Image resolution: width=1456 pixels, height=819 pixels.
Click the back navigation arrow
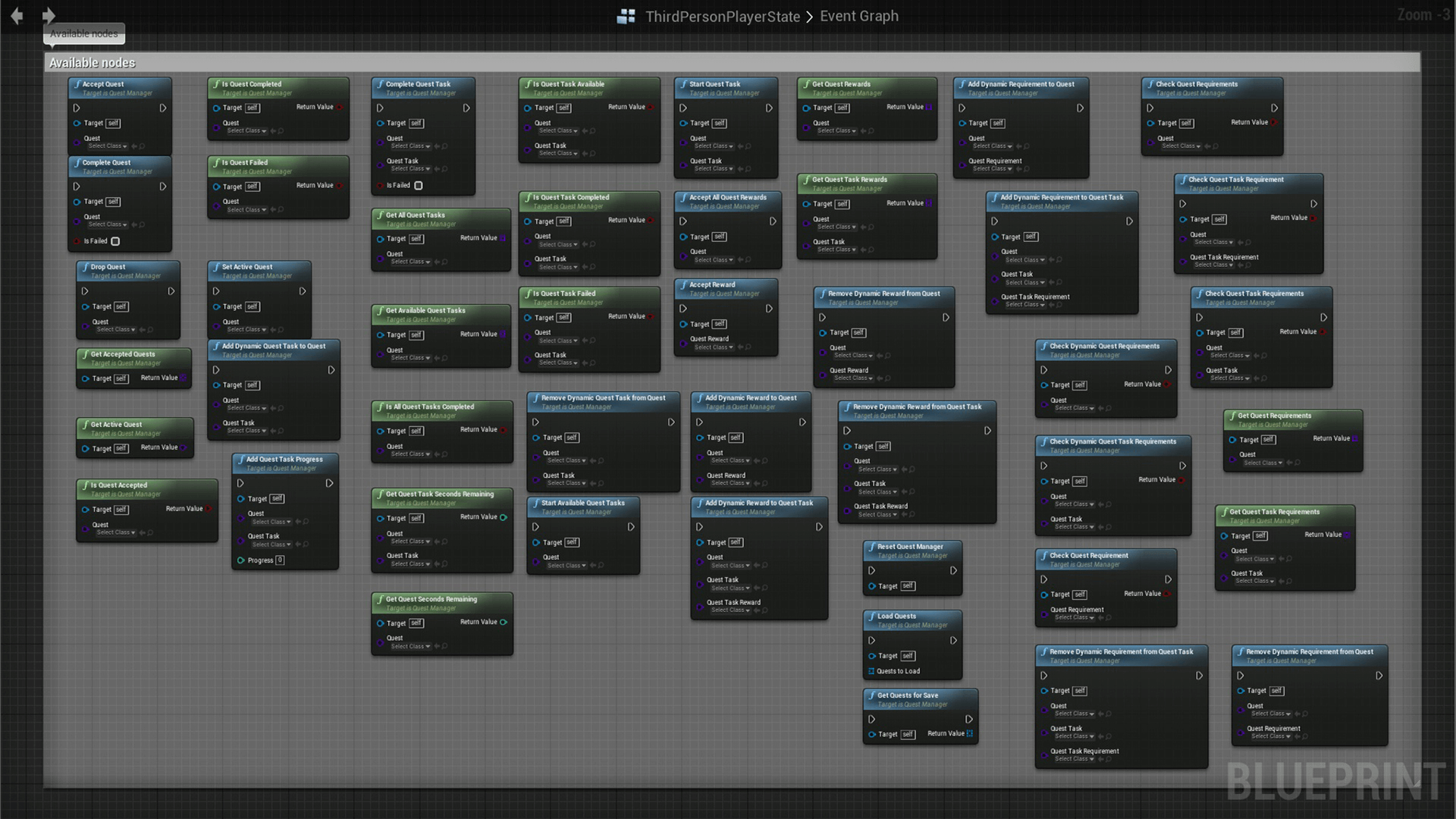(x=17, y=15)
